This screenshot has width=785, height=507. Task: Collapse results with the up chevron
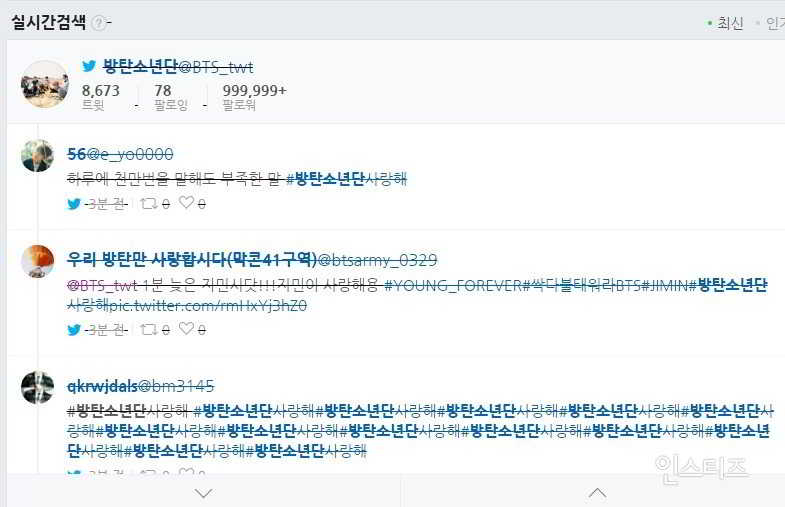pos(597,493)
